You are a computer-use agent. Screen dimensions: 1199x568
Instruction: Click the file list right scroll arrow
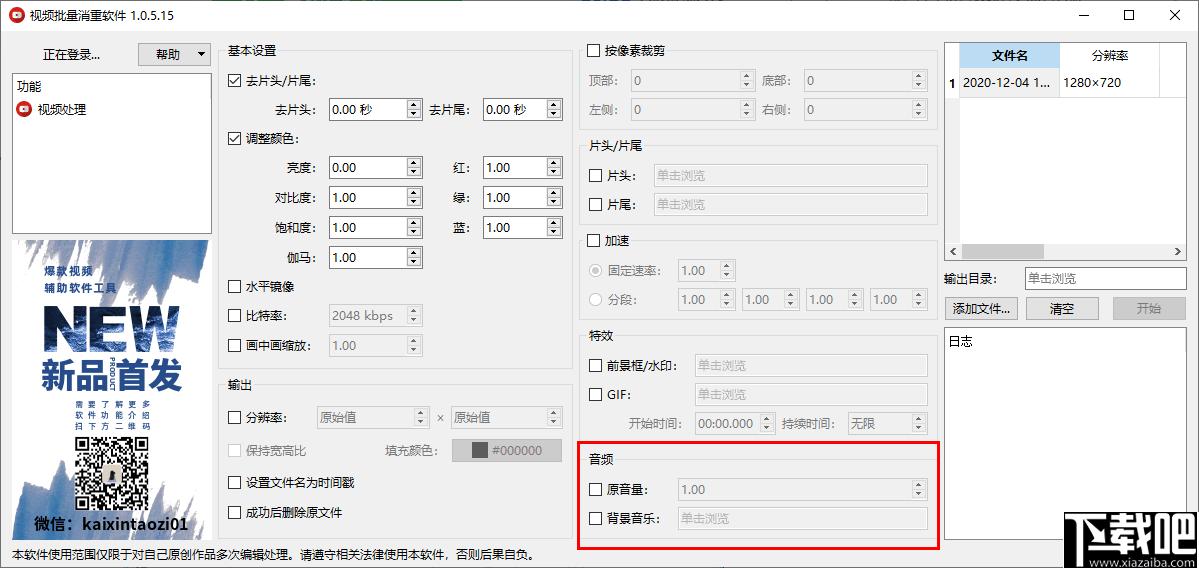point(1178,252)
